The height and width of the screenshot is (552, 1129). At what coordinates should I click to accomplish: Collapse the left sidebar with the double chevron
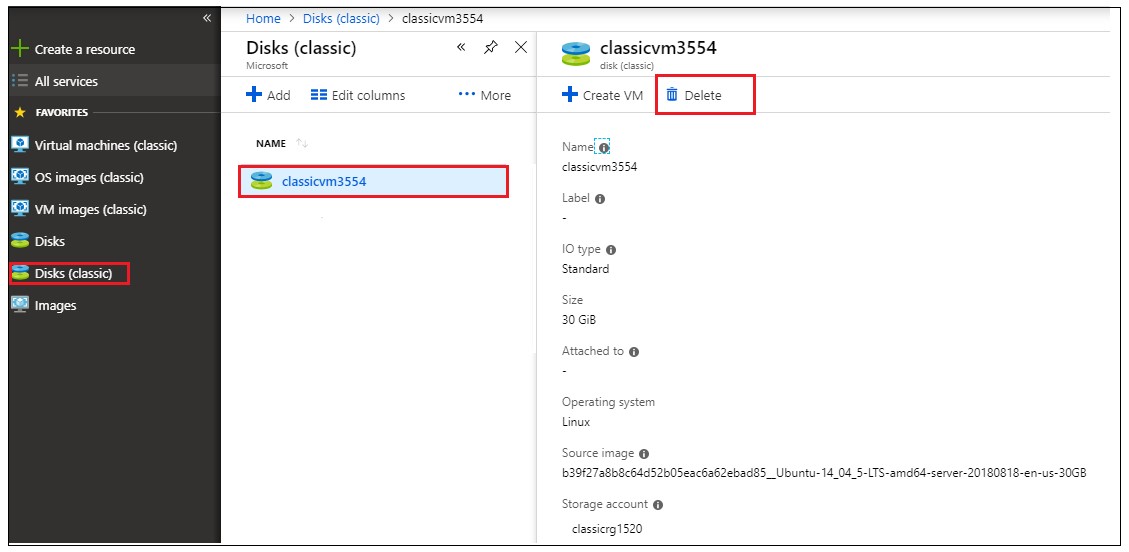(x=207, y=18)
